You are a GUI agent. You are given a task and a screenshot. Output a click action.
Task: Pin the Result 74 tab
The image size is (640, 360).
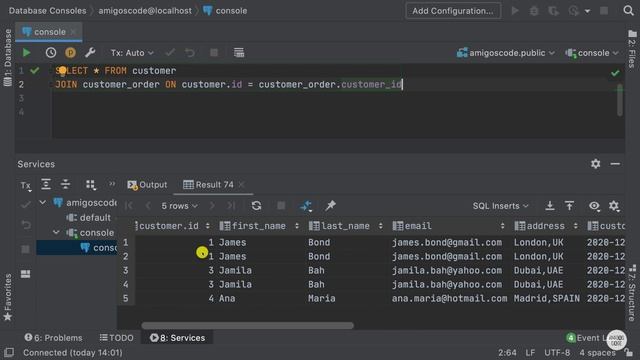coord(330,206)
